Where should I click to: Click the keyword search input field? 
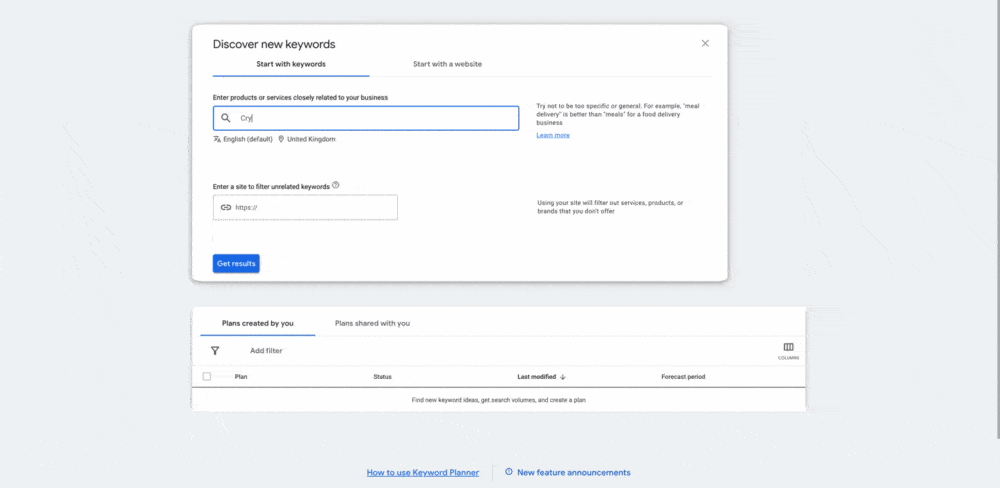[x=366, y=119]
